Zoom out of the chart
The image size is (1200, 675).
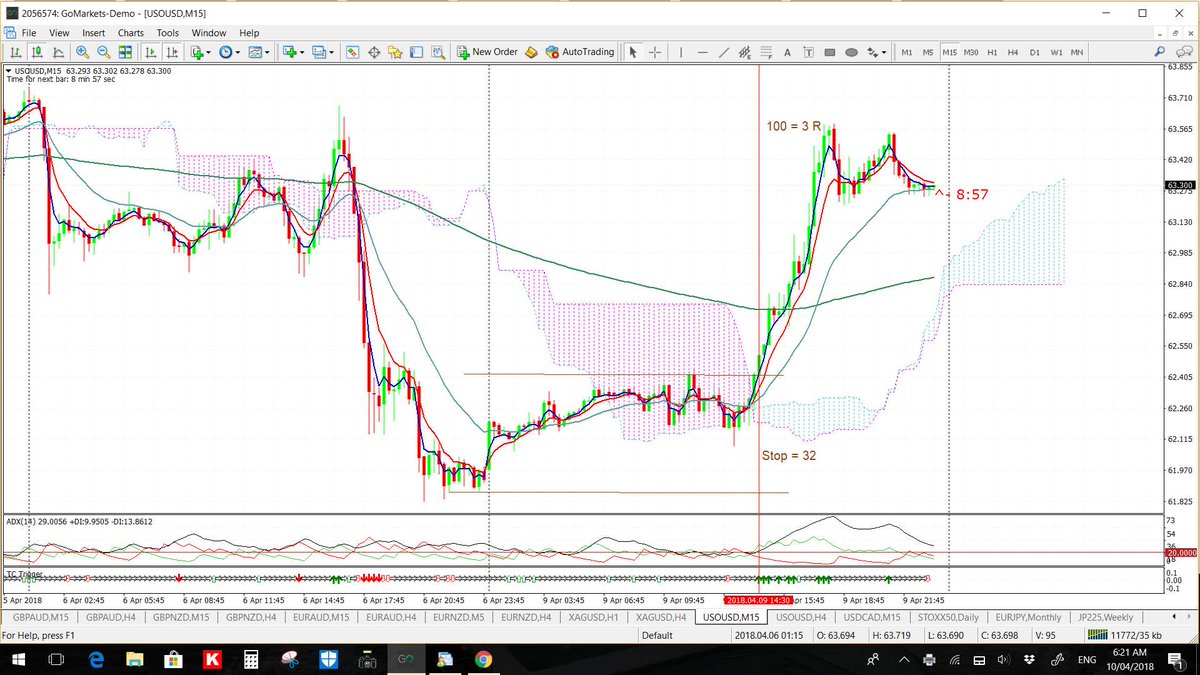click(103, 51)
